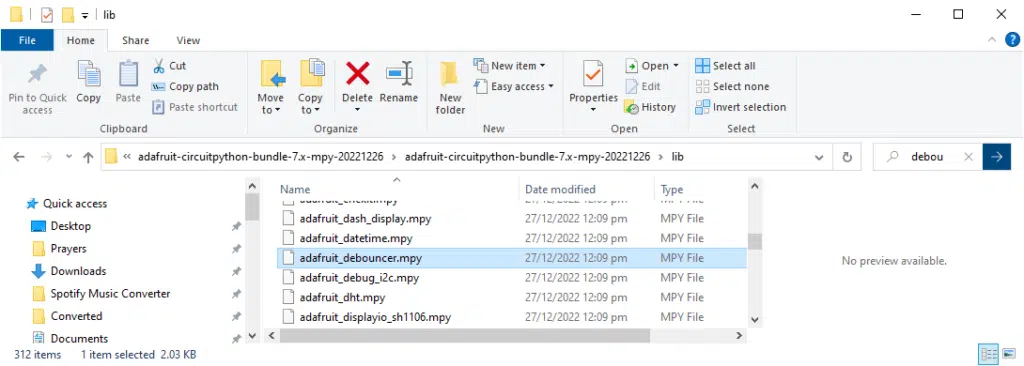
Task: Clear the search box text
Action: pos(968,157)
